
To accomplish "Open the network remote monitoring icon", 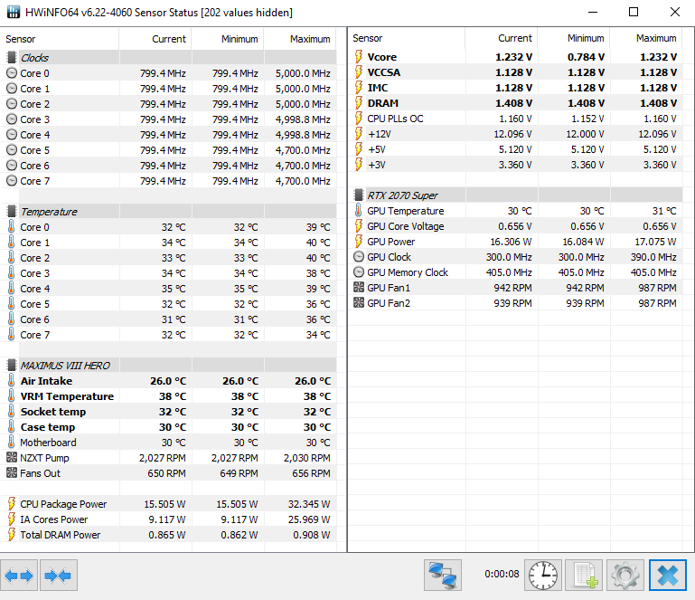I will tap(442, 575).
